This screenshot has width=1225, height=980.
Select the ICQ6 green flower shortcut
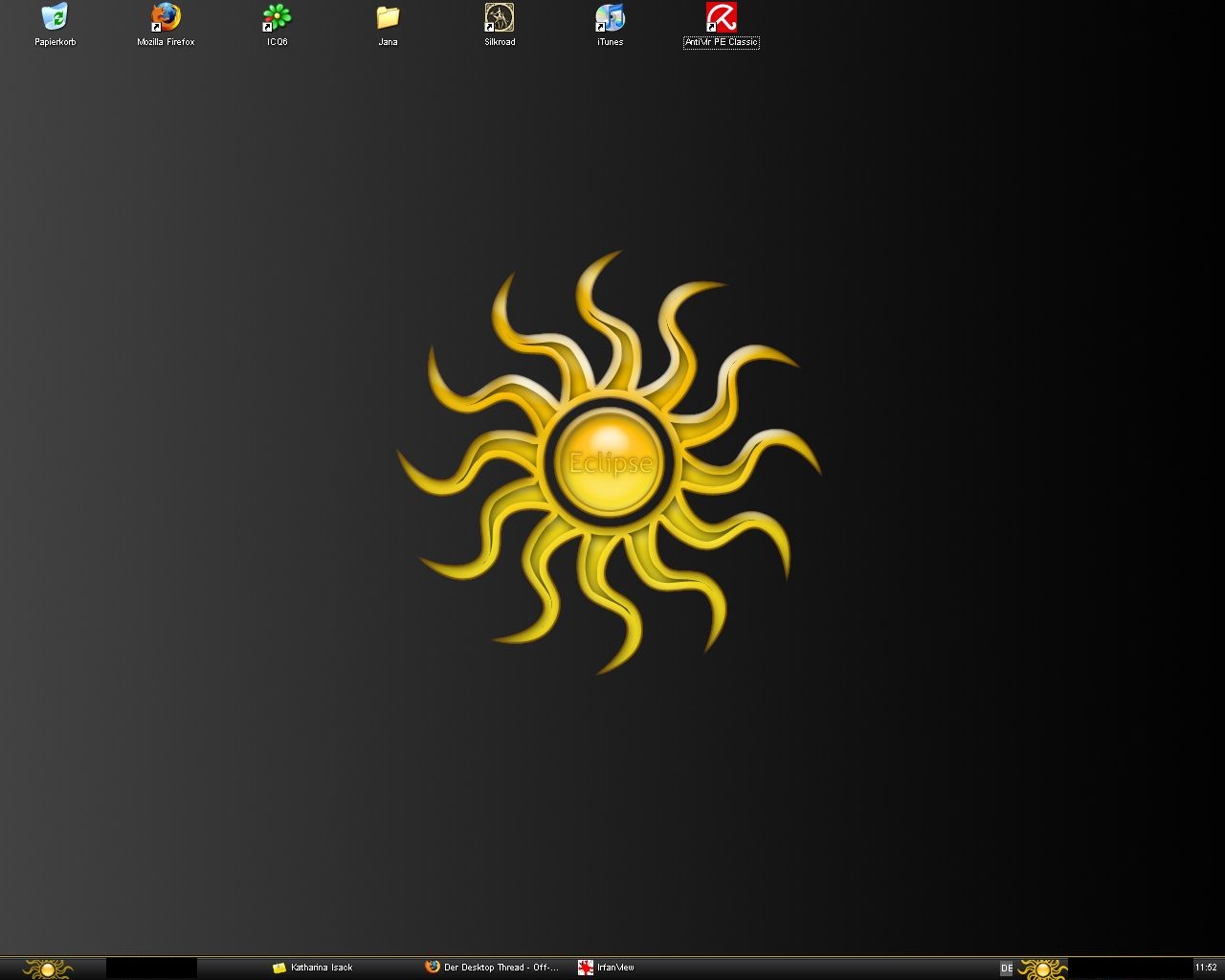pyautogui.click(x=277, y=17)
